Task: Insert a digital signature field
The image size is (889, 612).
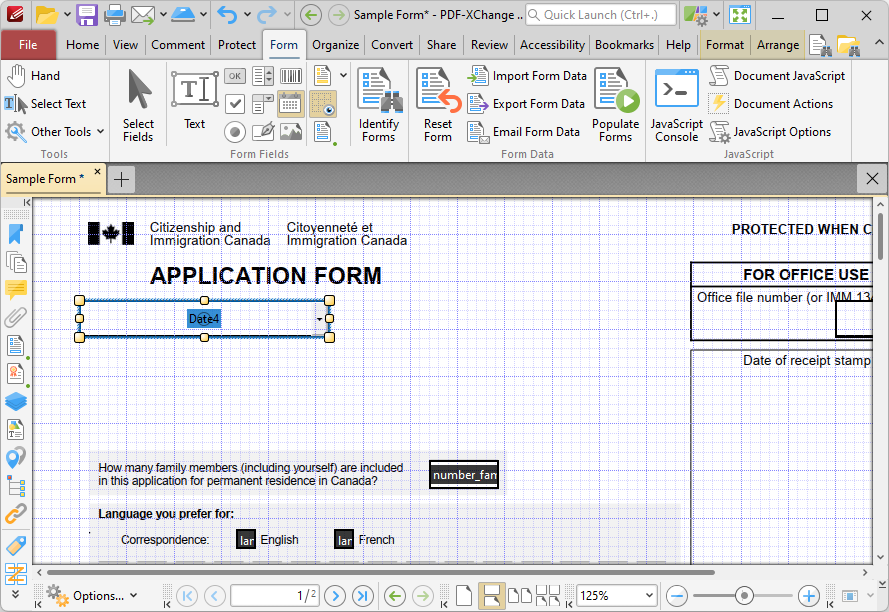Action: click(263, 132)
